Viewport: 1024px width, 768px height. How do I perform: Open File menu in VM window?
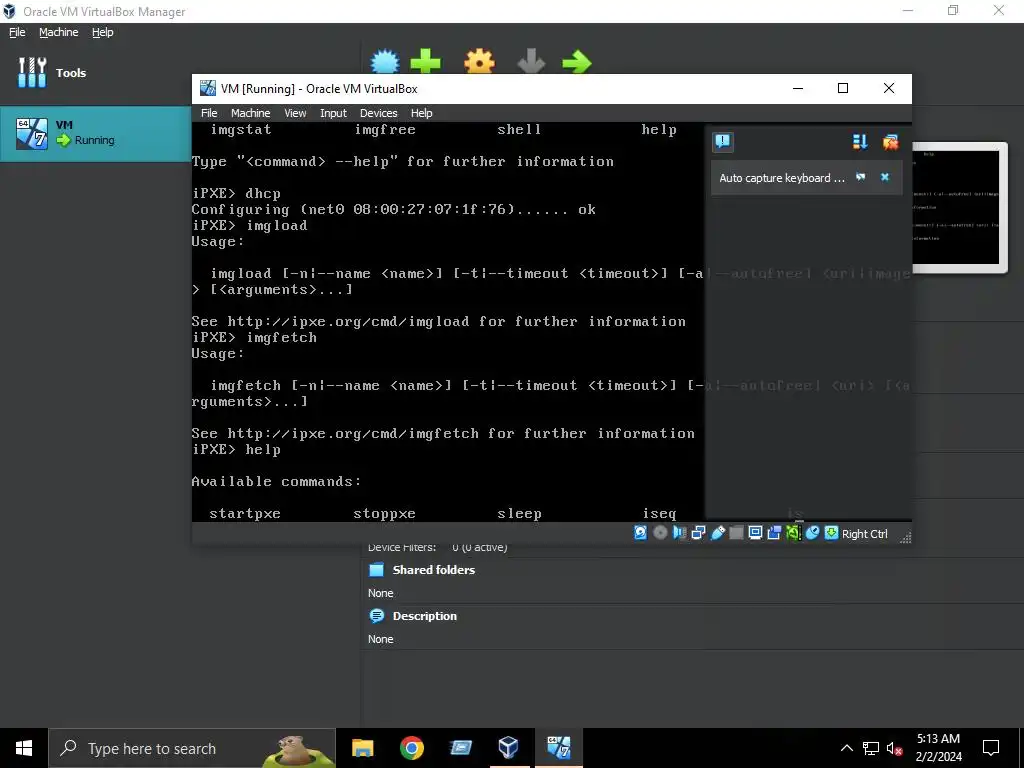click(x=209, y=113)
